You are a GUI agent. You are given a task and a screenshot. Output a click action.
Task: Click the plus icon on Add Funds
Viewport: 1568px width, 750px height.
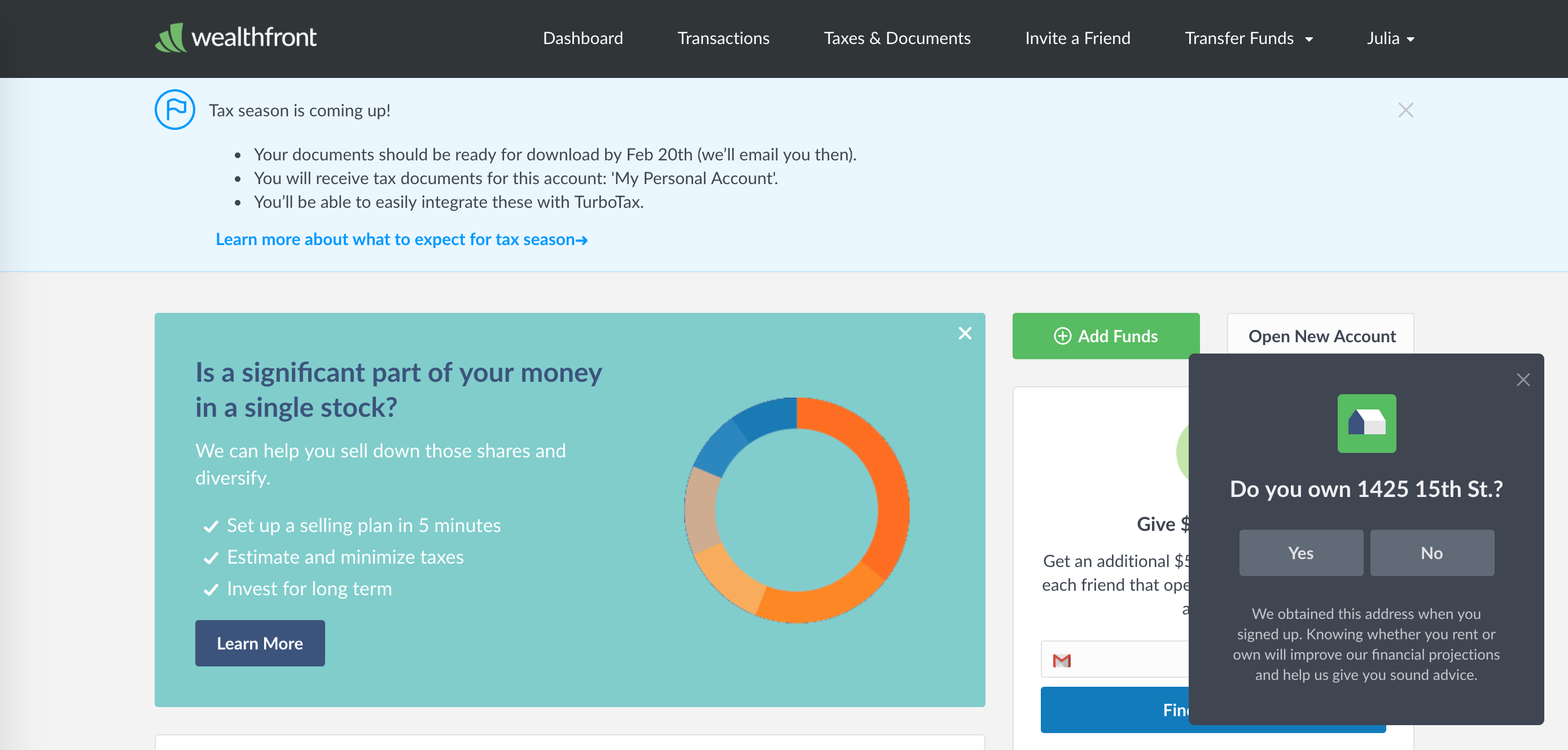(x=1062, y=336)
